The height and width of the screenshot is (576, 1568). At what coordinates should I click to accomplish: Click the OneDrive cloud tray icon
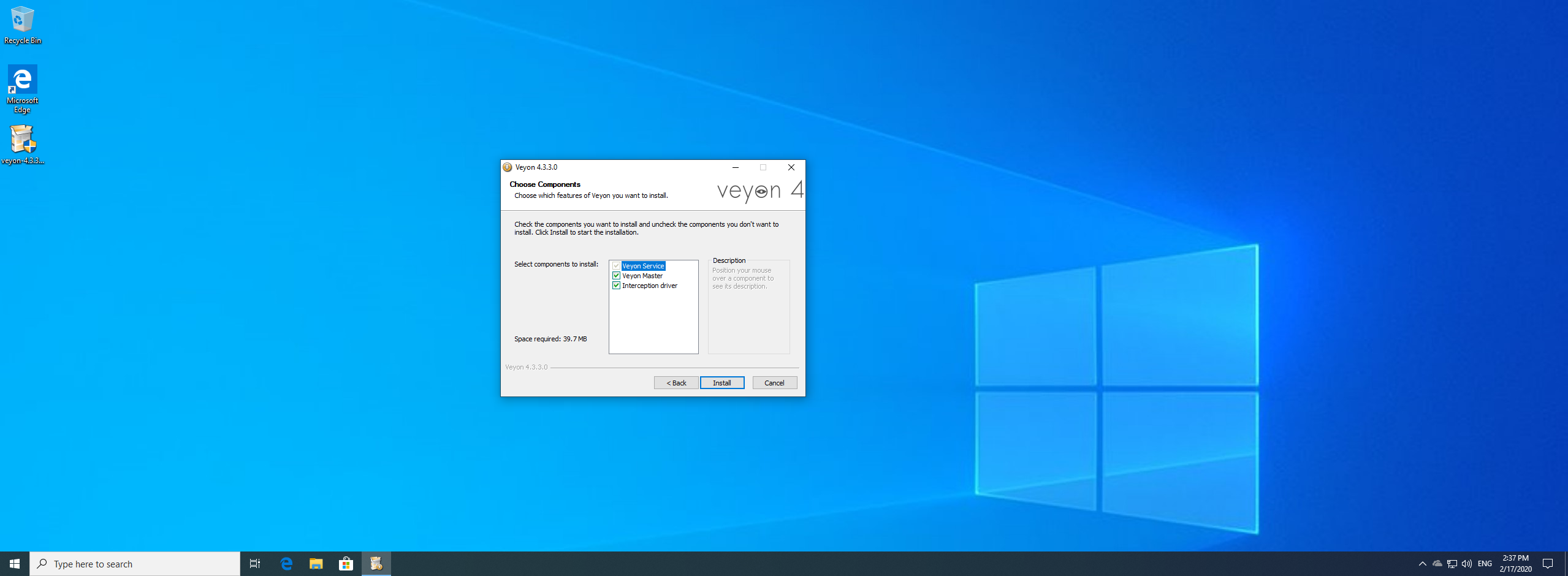click(1437, 564)
